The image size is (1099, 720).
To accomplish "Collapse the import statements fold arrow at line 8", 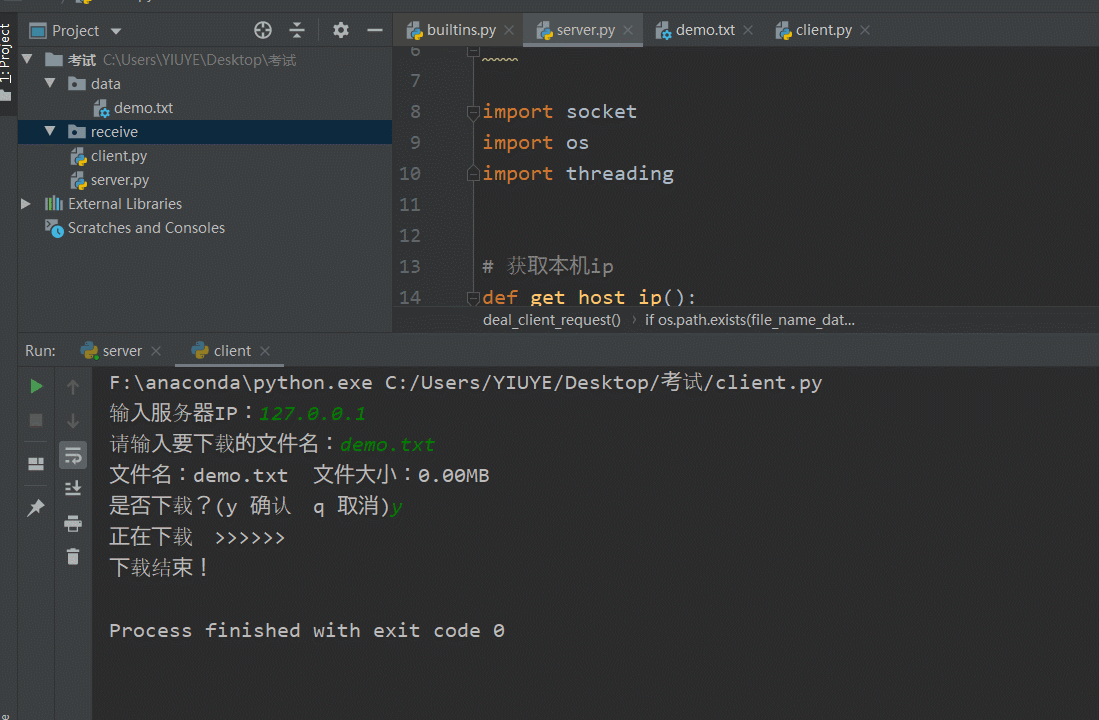I will point(472,112).
